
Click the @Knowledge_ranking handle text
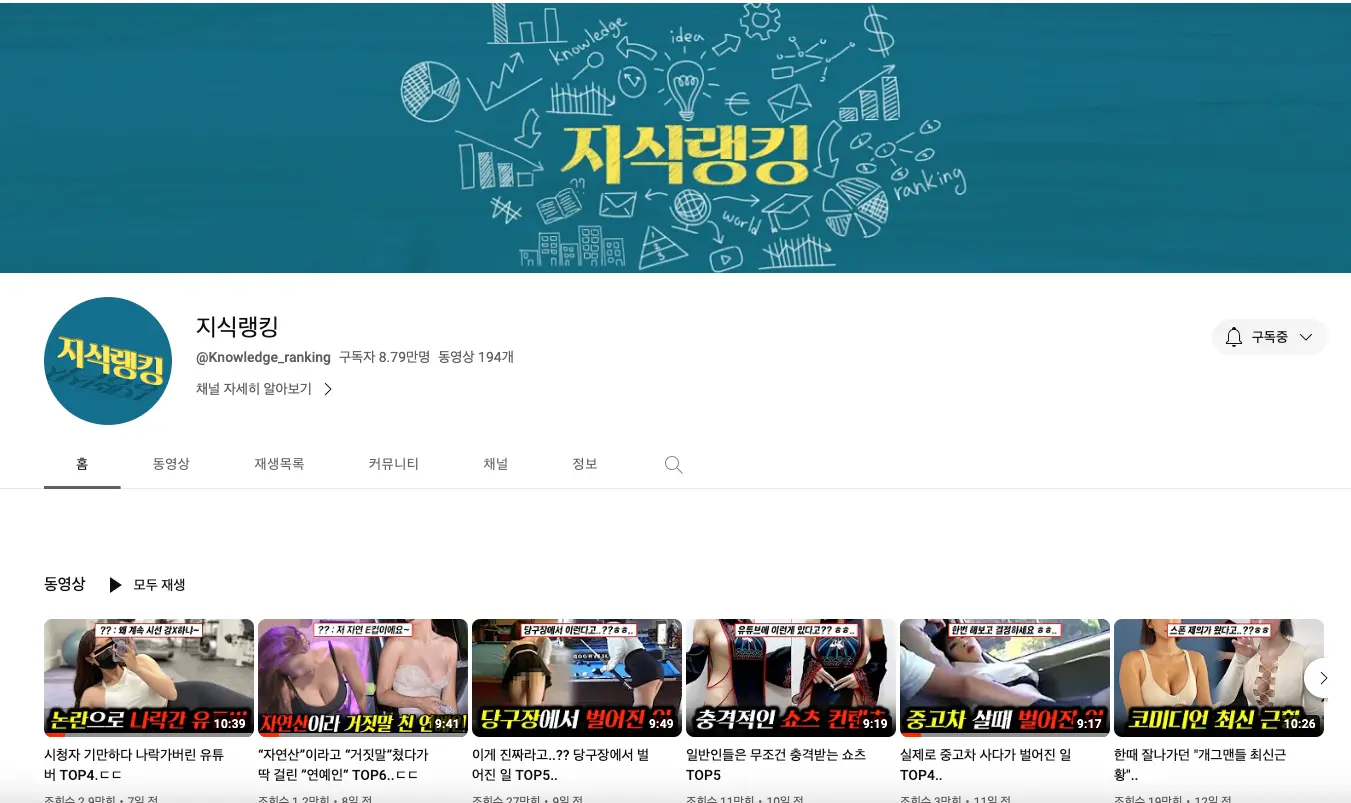(x=263, y=357)
